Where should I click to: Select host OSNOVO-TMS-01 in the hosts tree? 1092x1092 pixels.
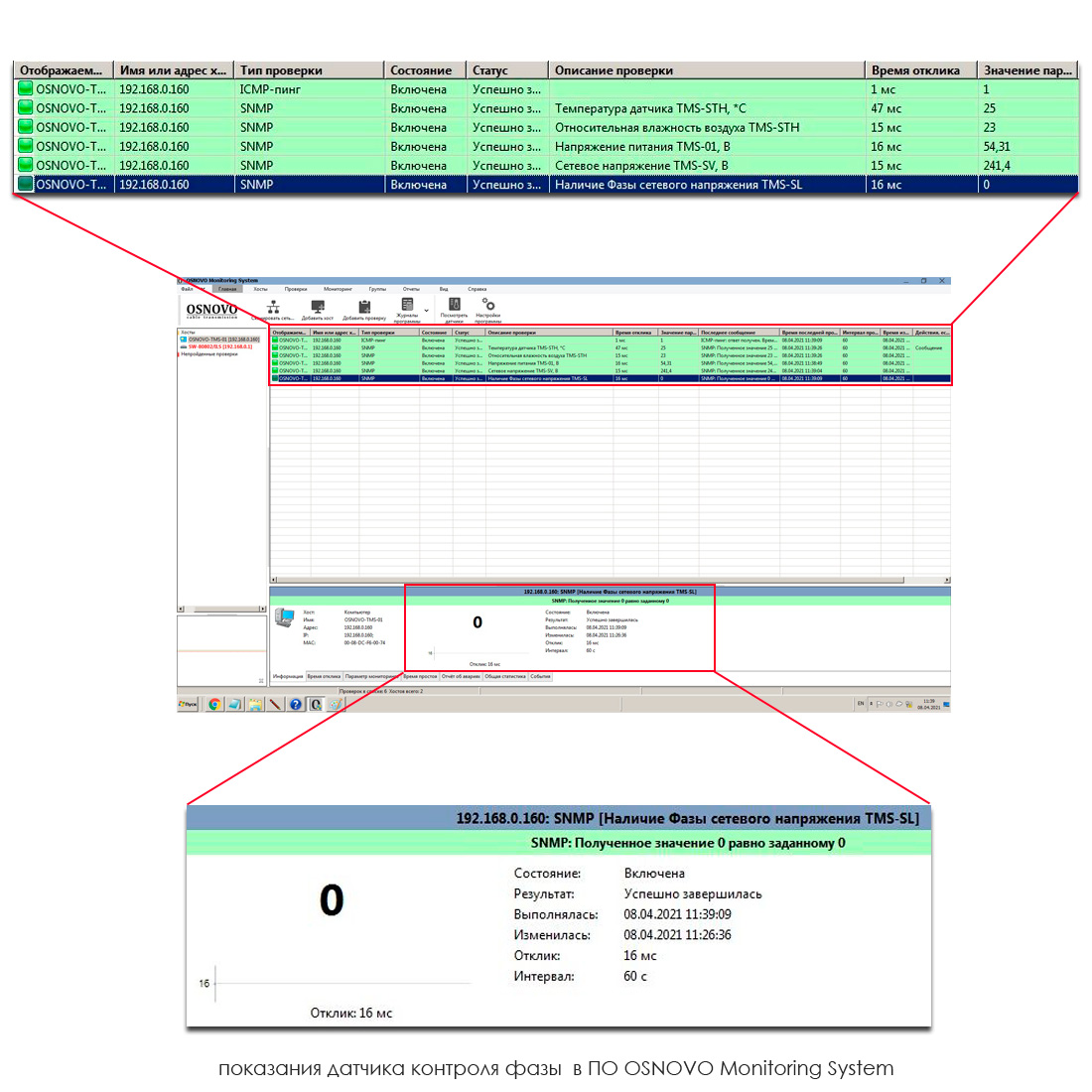(x=222, y=340)
